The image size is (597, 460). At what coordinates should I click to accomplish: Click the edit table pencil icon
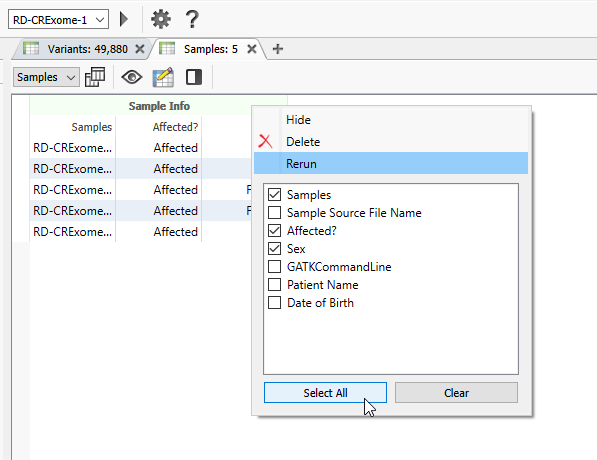[x=163, y=77]
